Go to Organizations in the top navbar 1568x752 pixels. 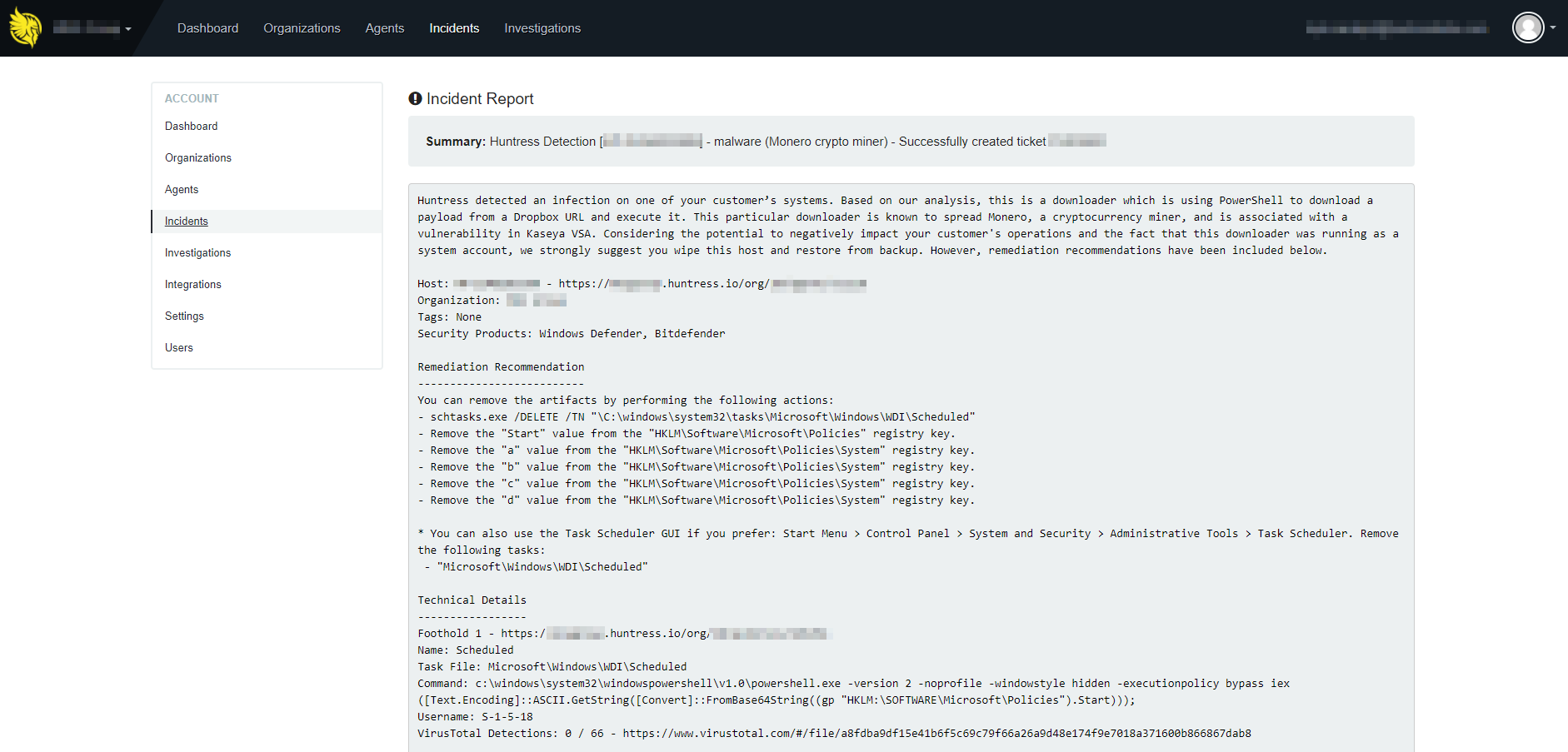click(x=302, y=28)
